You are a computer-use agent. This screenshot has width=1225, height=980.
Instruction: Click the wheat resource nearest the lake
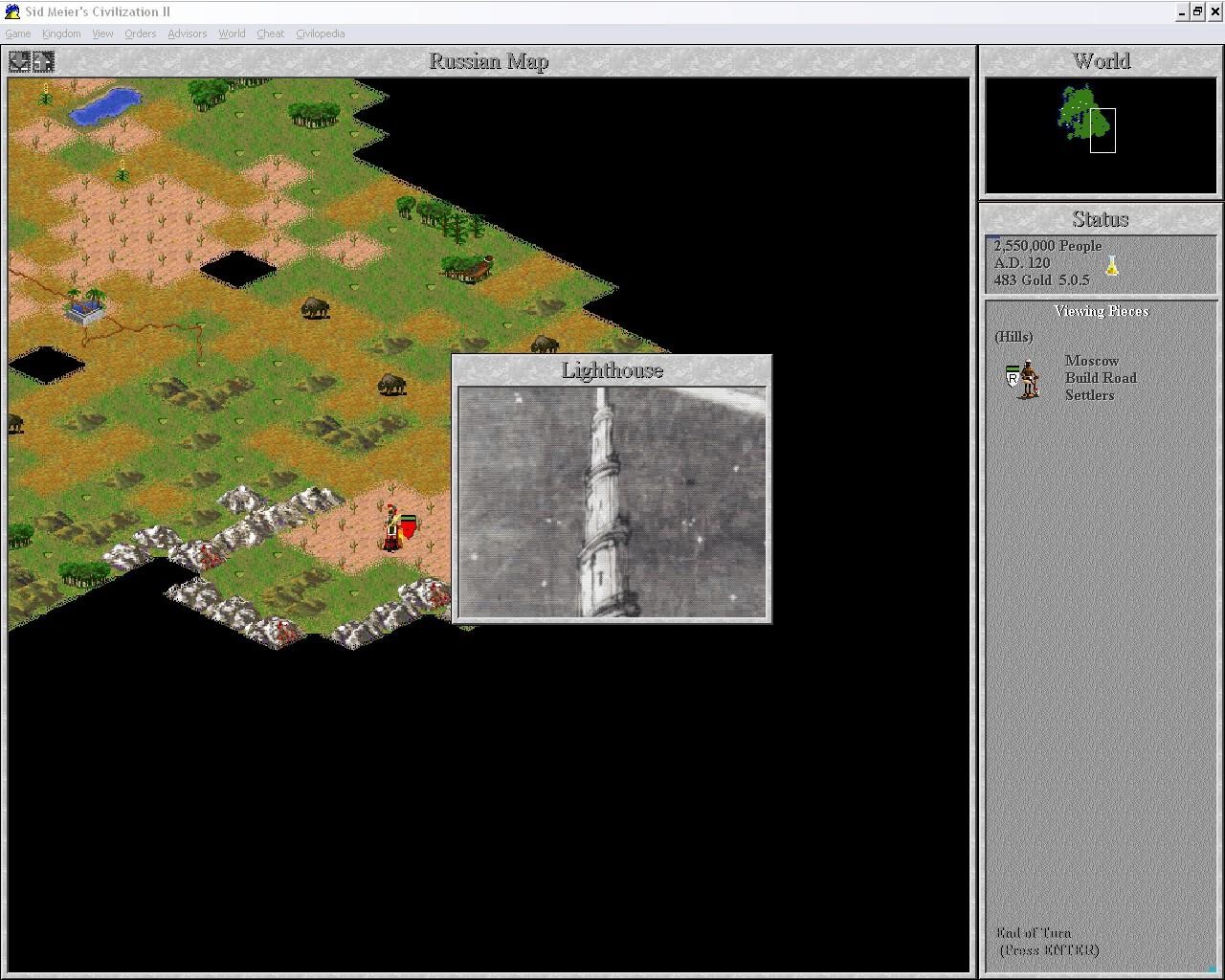click(x=46, y=94)
